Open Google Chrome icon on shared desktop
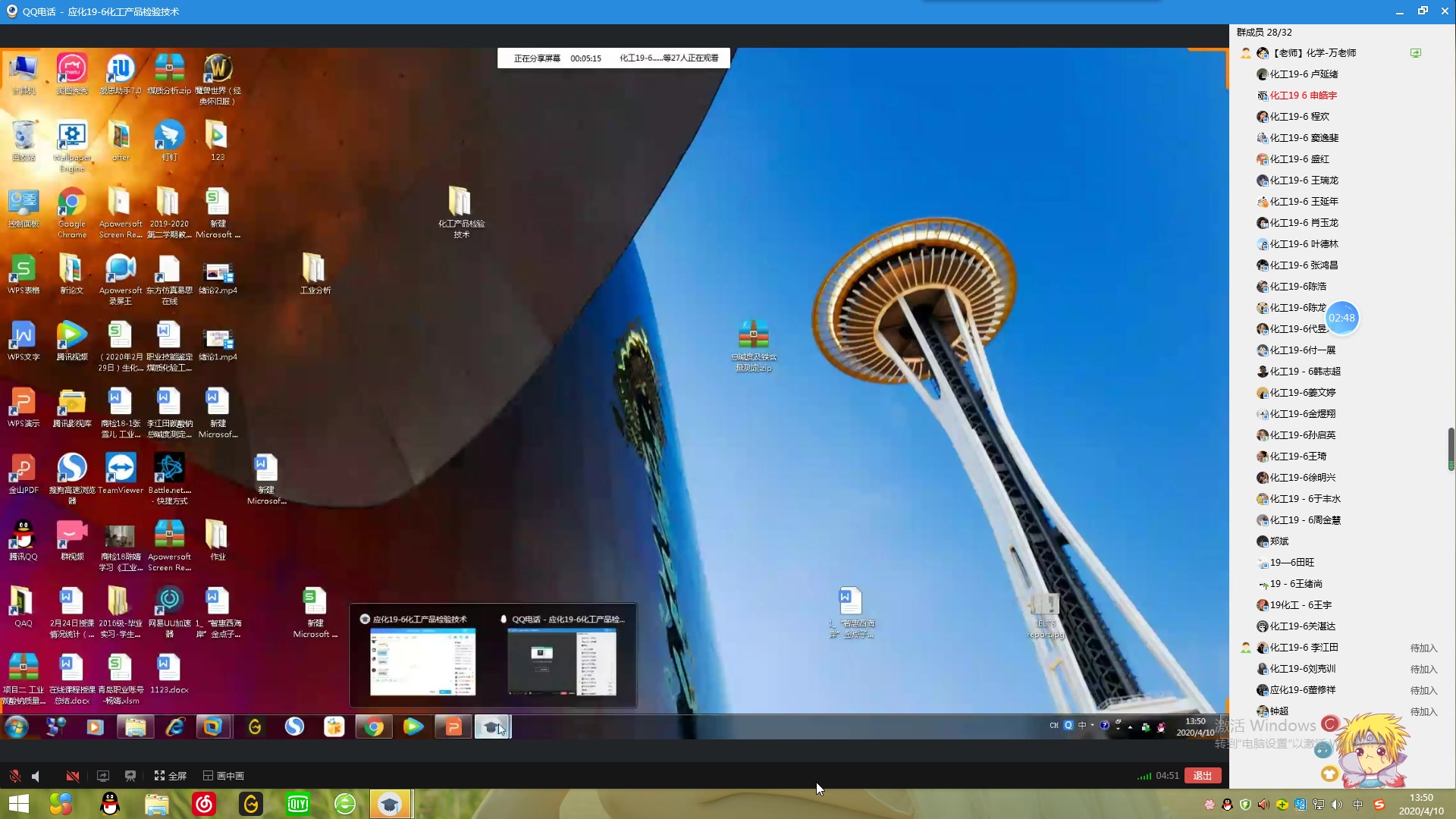1456x819 pixels. (72, 212)
